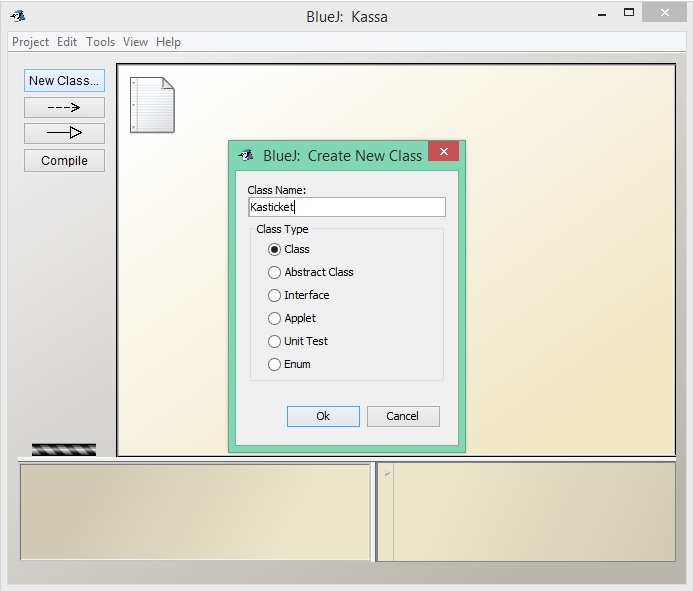Open the Edit menu
The height and width of the screenshot is (592, 694).
(x=67, y=42)
